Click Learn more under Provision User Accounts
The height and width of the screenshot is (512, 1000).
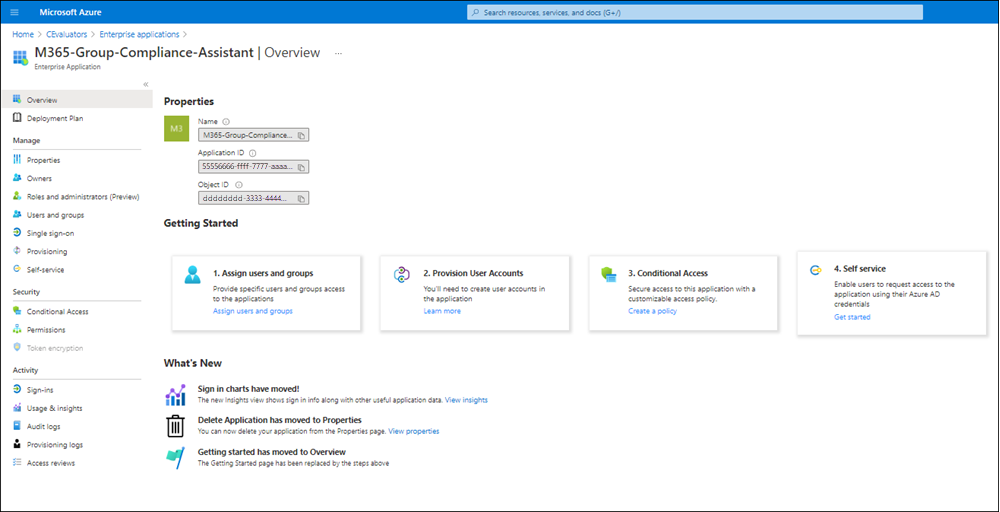(442, 311)
